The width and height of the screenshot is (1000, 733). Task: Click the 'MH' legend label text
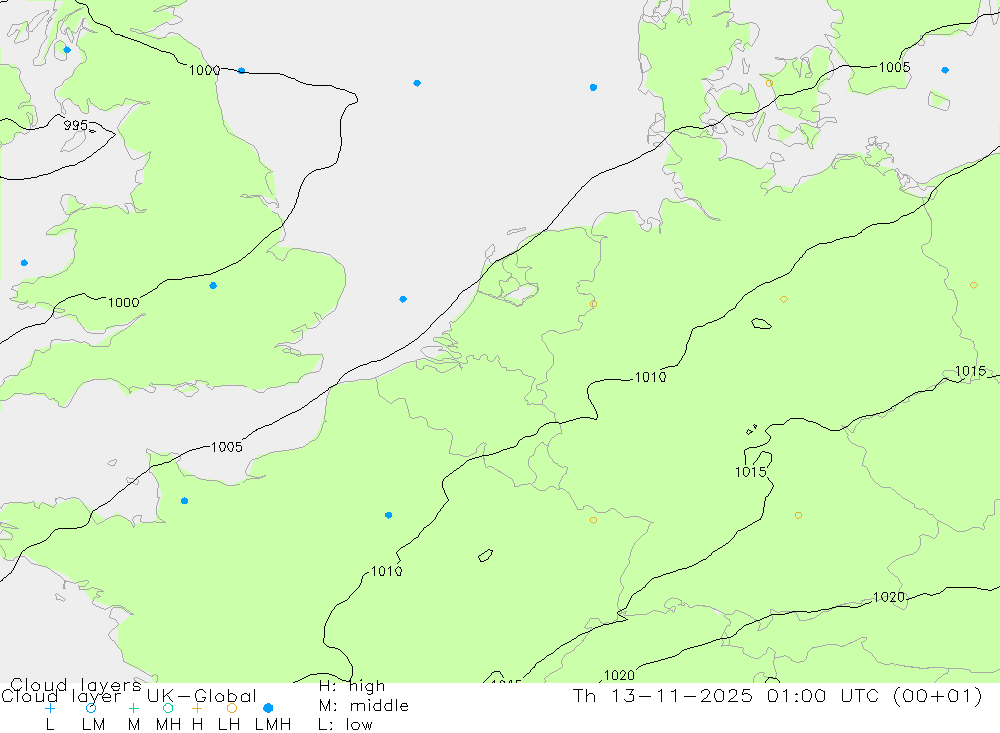(168, 725)
